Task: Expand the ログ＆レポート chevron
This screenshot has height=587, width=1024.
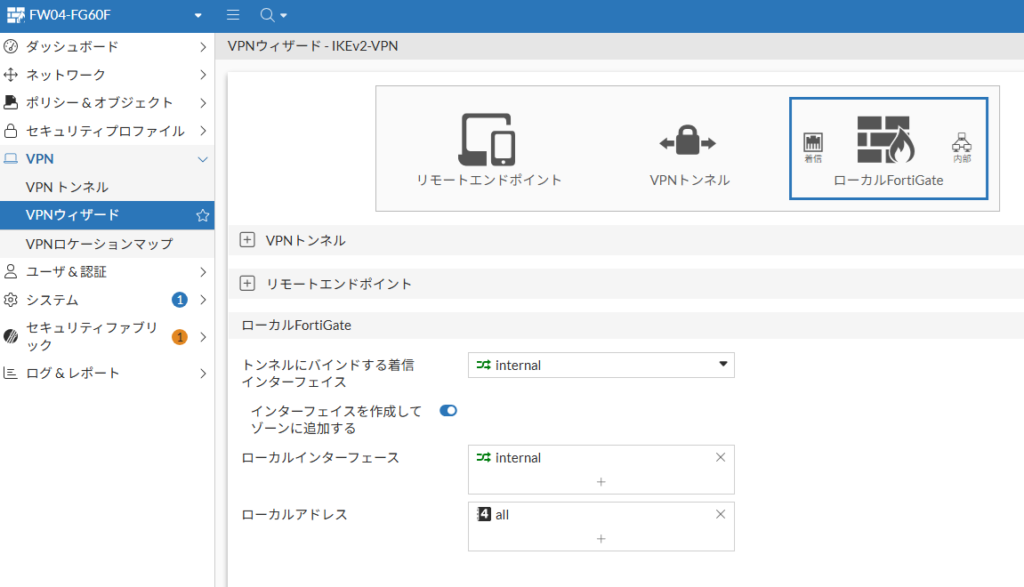Action: tap(203, 373)
